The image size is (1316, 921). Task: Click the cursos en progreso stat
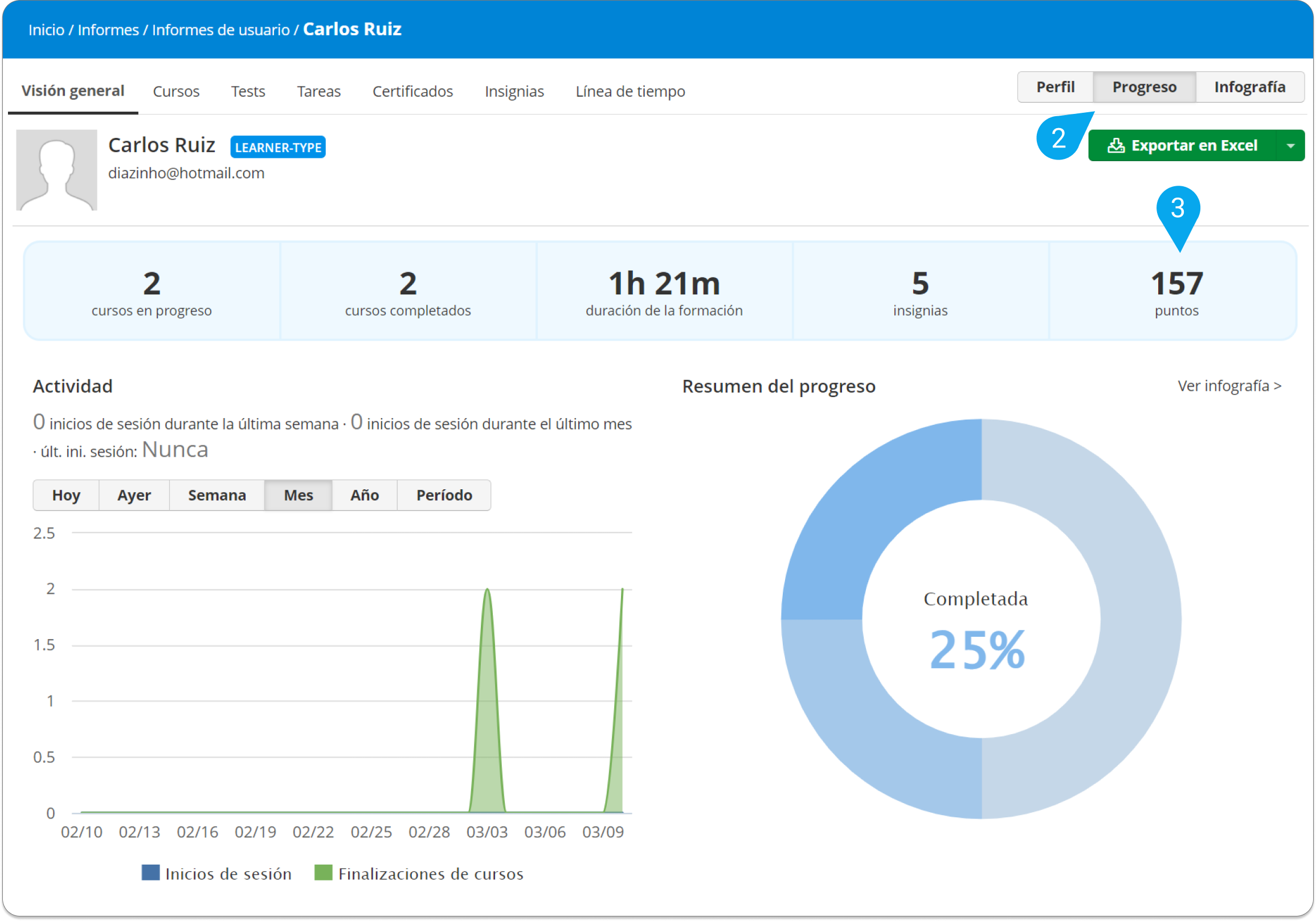tap(152, 292)
